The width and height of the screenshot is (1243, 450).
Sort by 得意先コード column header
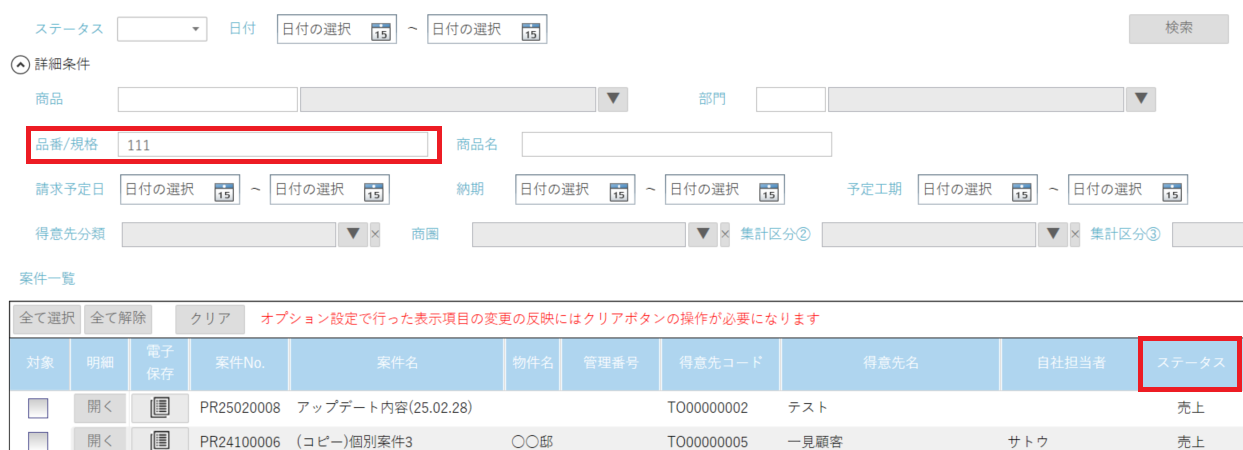721,363
